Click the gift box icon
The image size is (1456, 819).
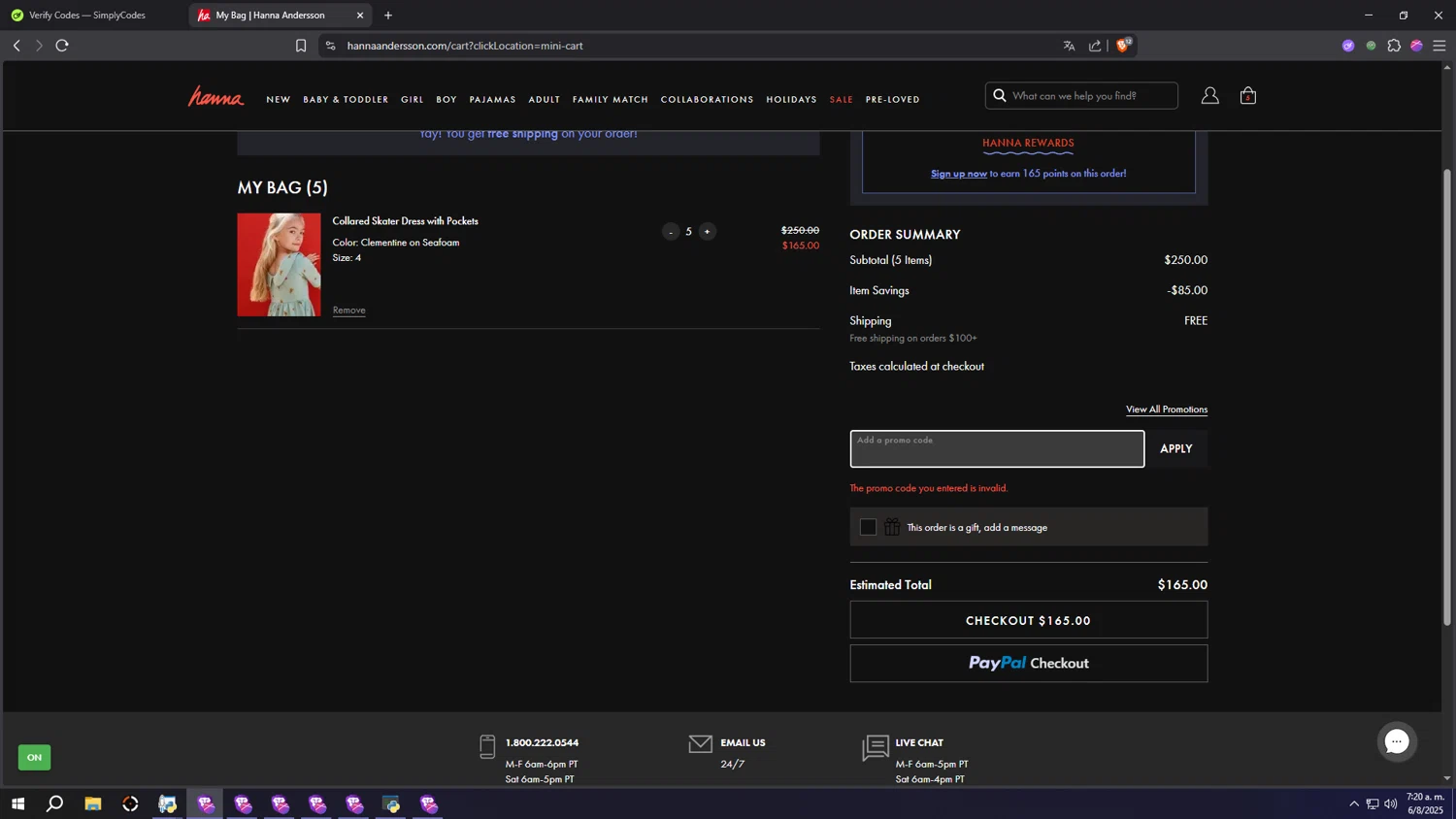pyautogui.click(x=892, y=527)
